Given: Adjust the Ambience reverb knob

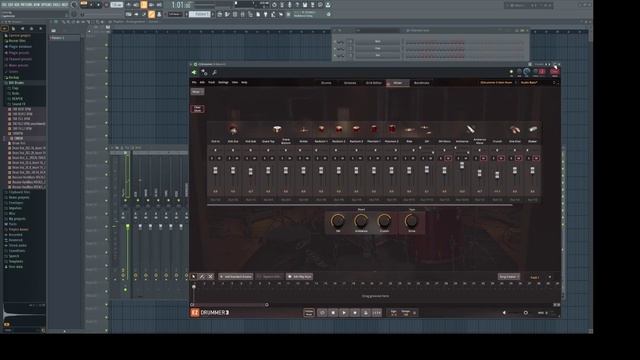Looking at the screenshot, I should (x=361, y=221).
